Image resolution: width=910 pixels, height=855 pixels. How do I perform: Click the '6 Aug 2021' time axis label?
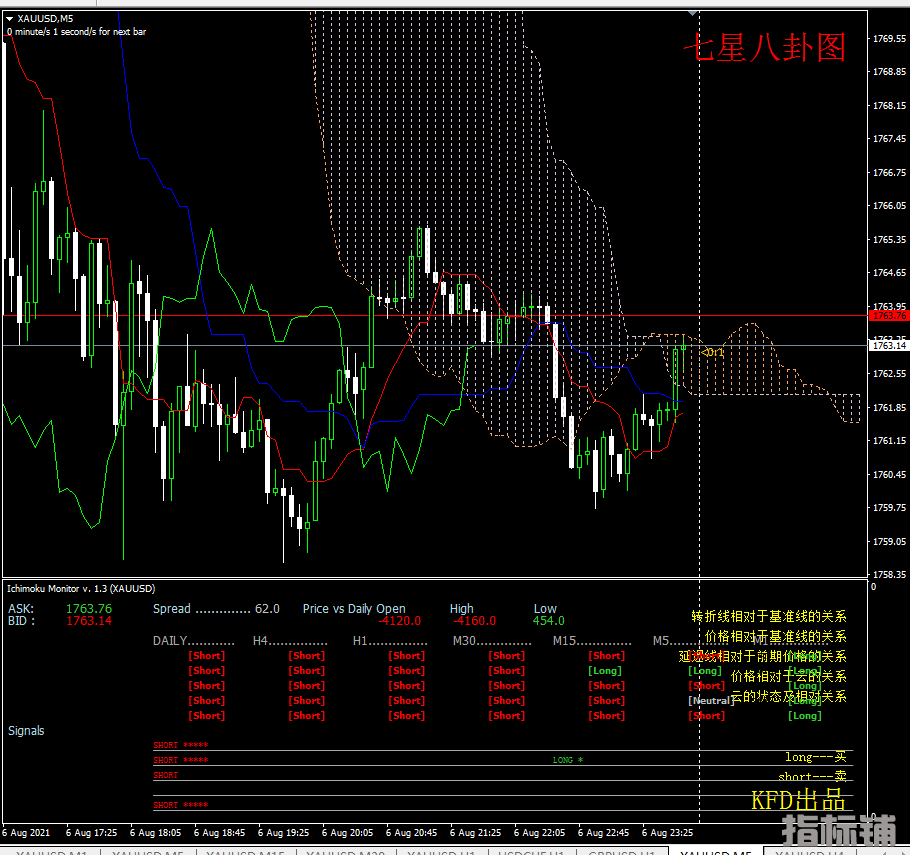(x=26, y=832)
